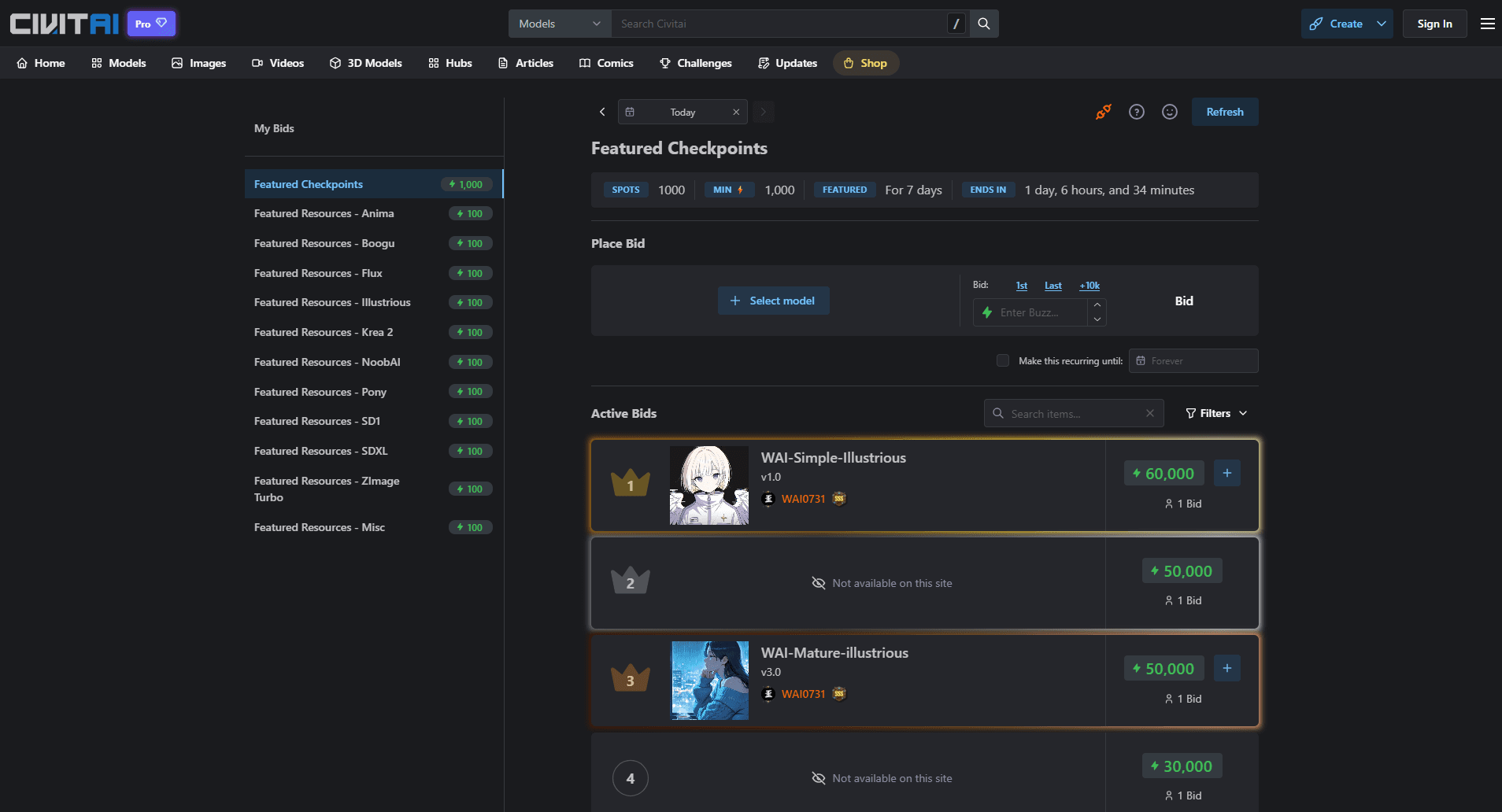
Task: Click the orange connection plug icon
Action: tap(1104, 112)
